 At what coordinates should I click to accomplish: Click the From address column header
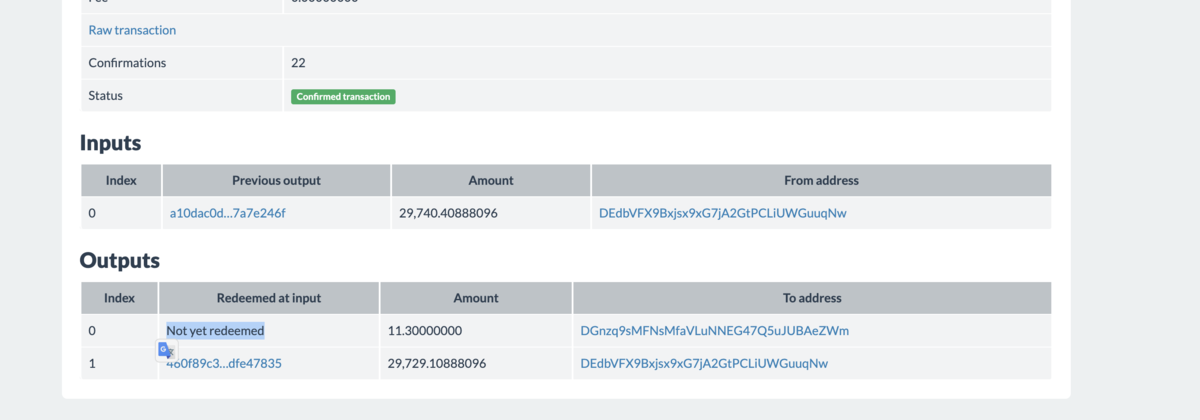(x=821, y=181)
